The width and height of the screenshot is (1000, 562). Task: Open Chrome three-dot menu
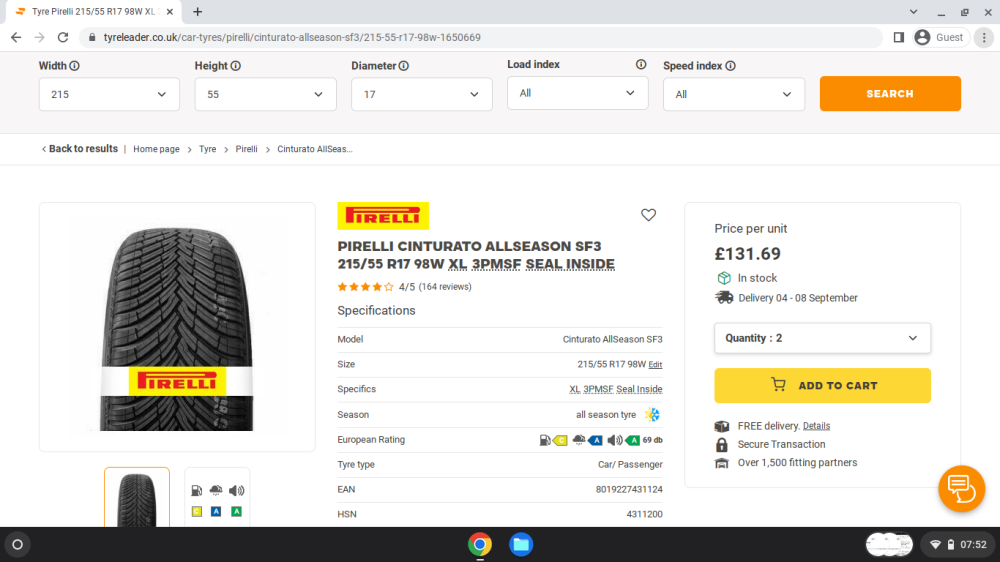(984, 38)
